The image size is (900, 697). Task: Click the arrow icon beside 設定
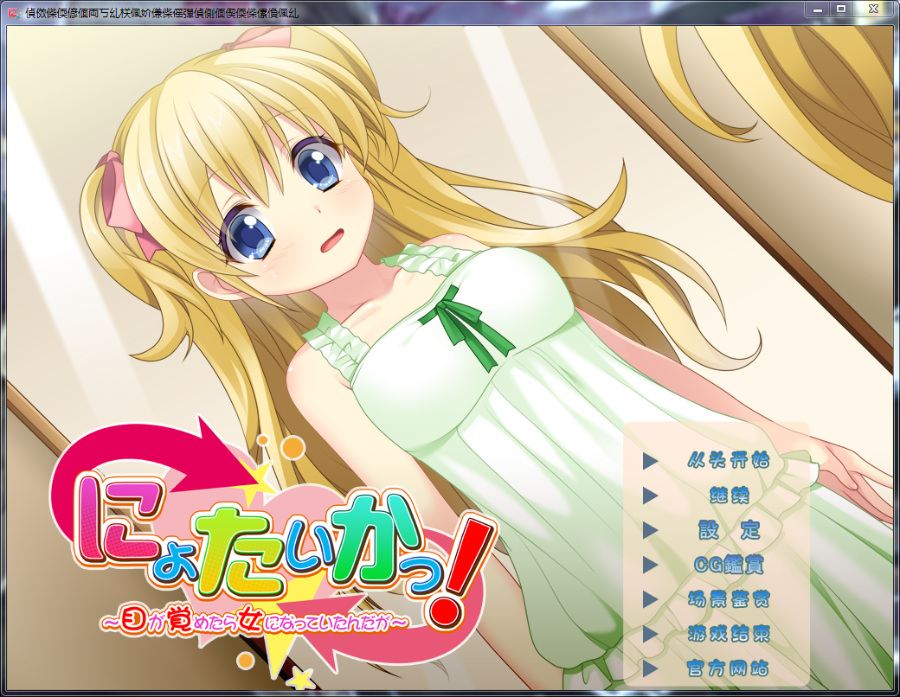click(650, 530)
